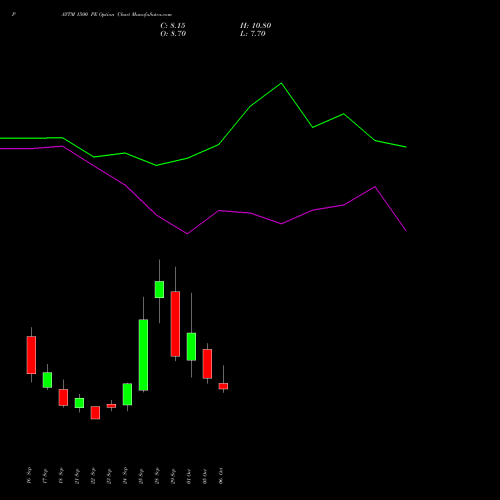Select the tall red candlestick for 29 Sep

pyautogui.click(x=175, y=324)
